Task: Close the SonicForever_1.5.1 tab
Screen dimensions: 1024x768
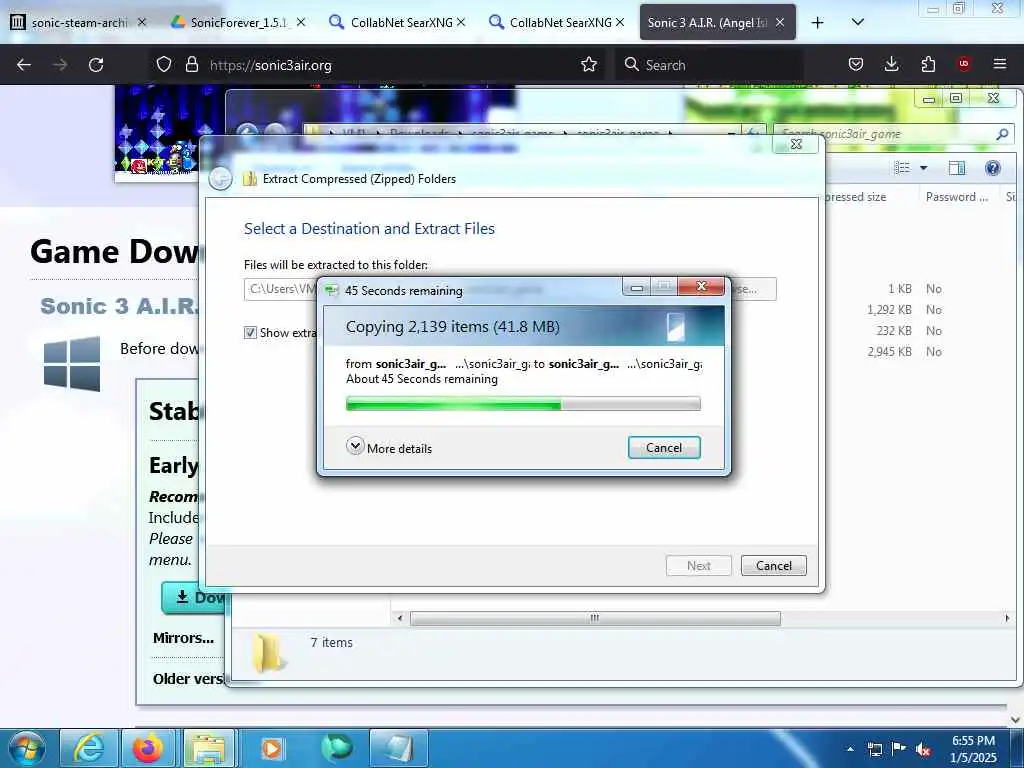Action: click(x=300, y=23)
